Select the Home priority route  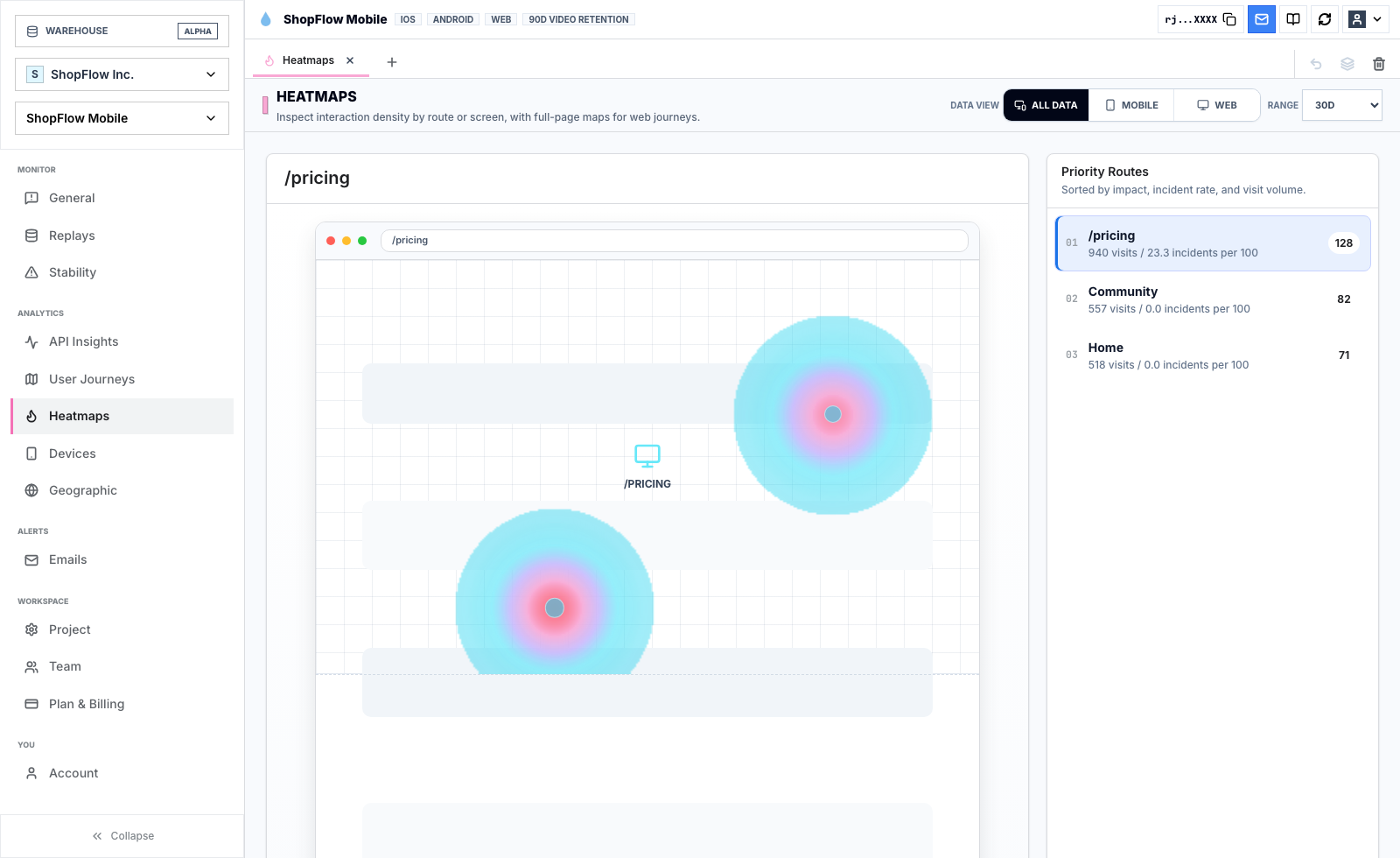(1213, 355)
